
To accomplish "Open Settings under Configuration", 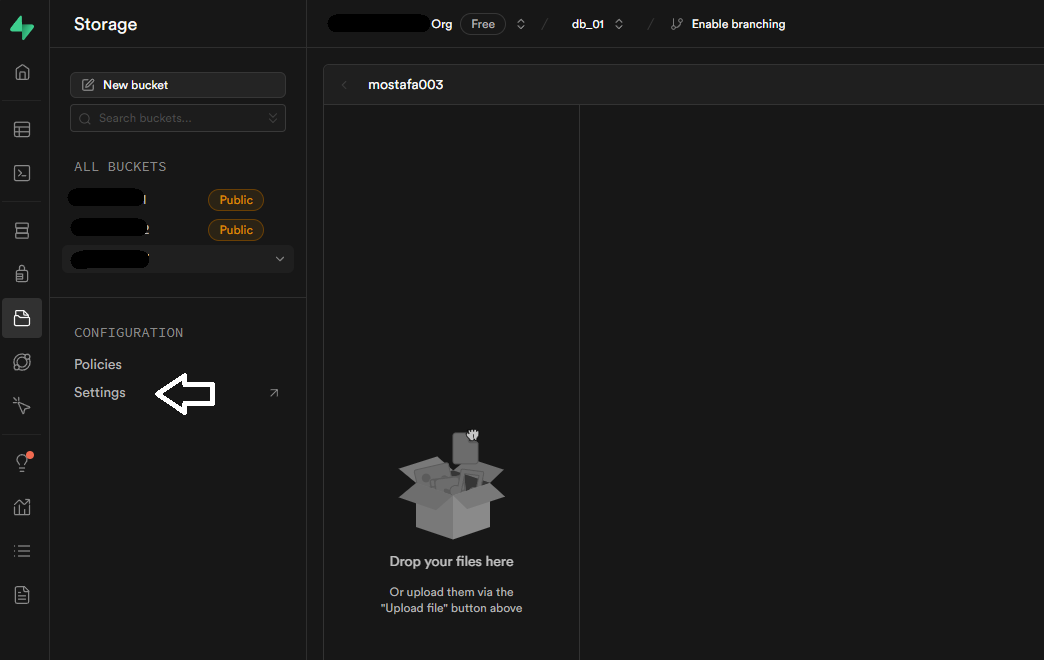I will pos(99,392).
